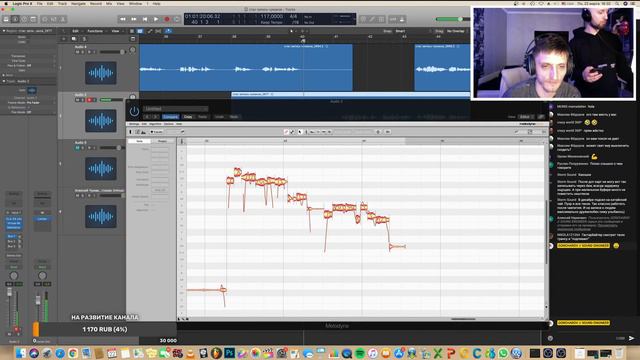The width and height of the screenshot is (640, 360).
Task: Unmute the Audio 5 track M button
Action: (77, 148)
